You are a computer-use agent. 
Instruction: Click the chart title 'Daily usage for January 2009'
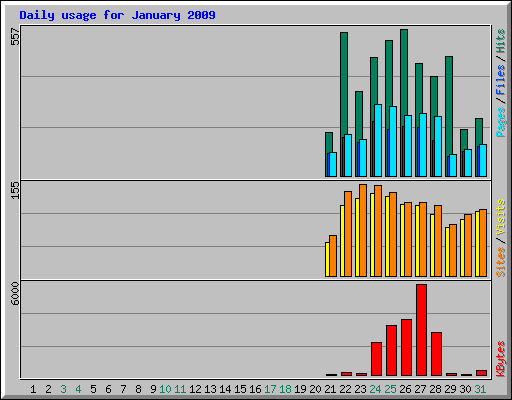coord(117,15)
